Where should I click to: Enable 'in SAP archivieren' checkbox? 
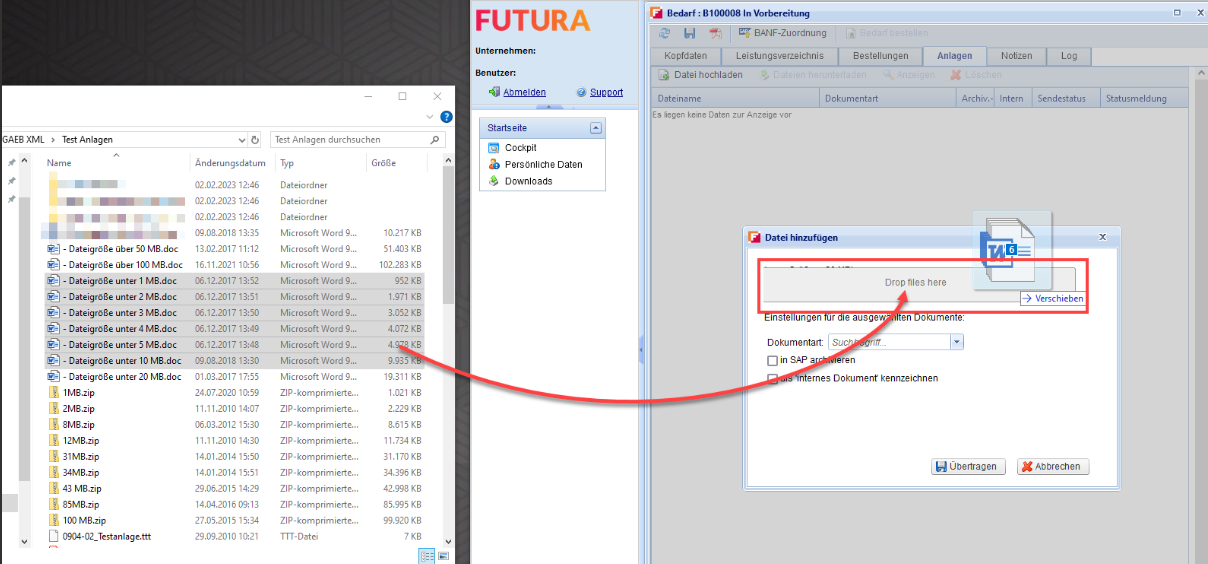click(x=772, y=360)
